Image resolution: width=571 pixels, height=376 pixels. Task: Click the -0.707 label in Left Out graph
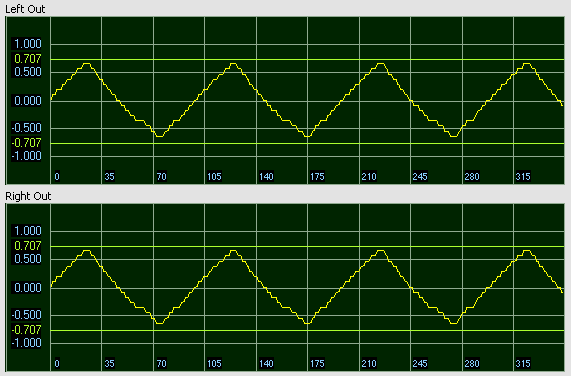(x=26, y=143)
